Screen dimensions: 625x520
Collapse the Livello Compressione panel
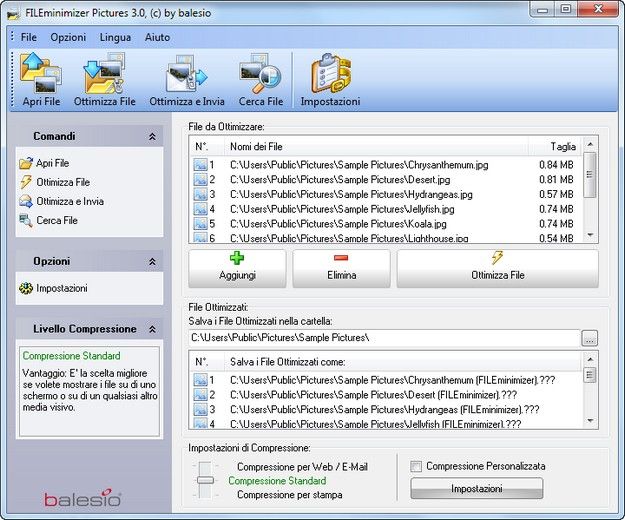pyautogui.click(x=152, y=329)
